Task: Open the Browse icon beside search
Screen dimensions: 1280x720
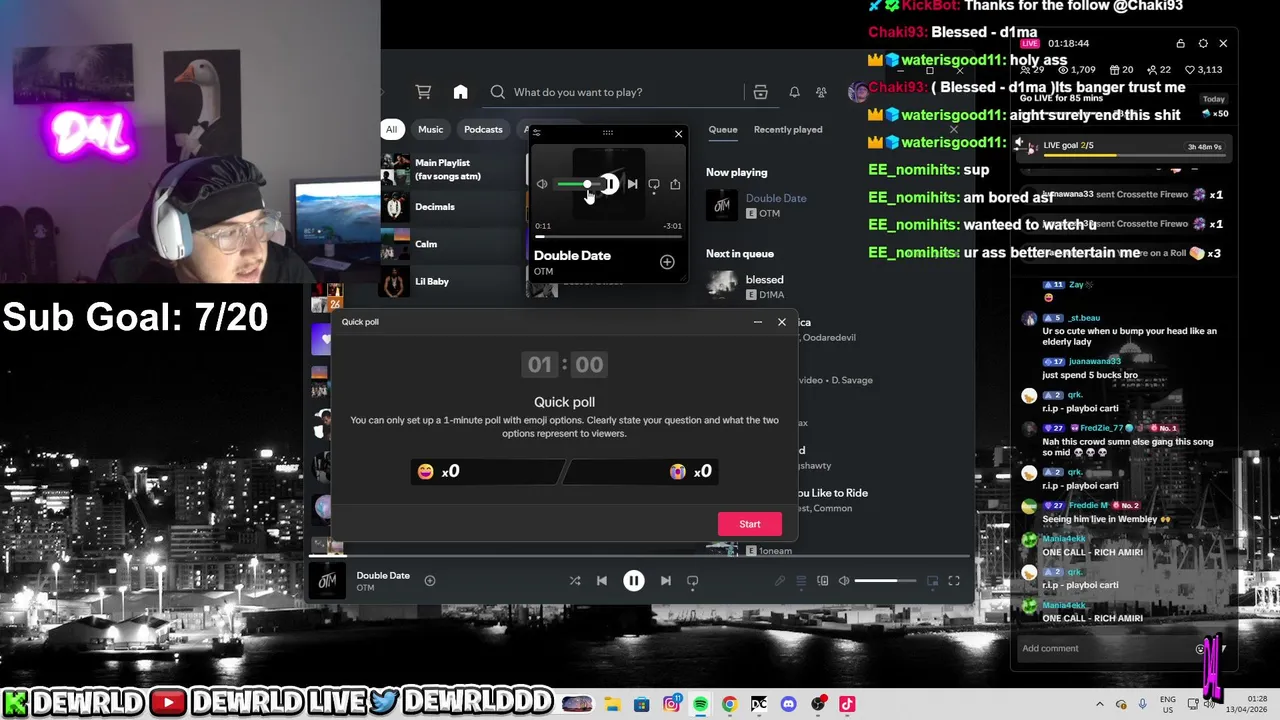Action: 760,92
